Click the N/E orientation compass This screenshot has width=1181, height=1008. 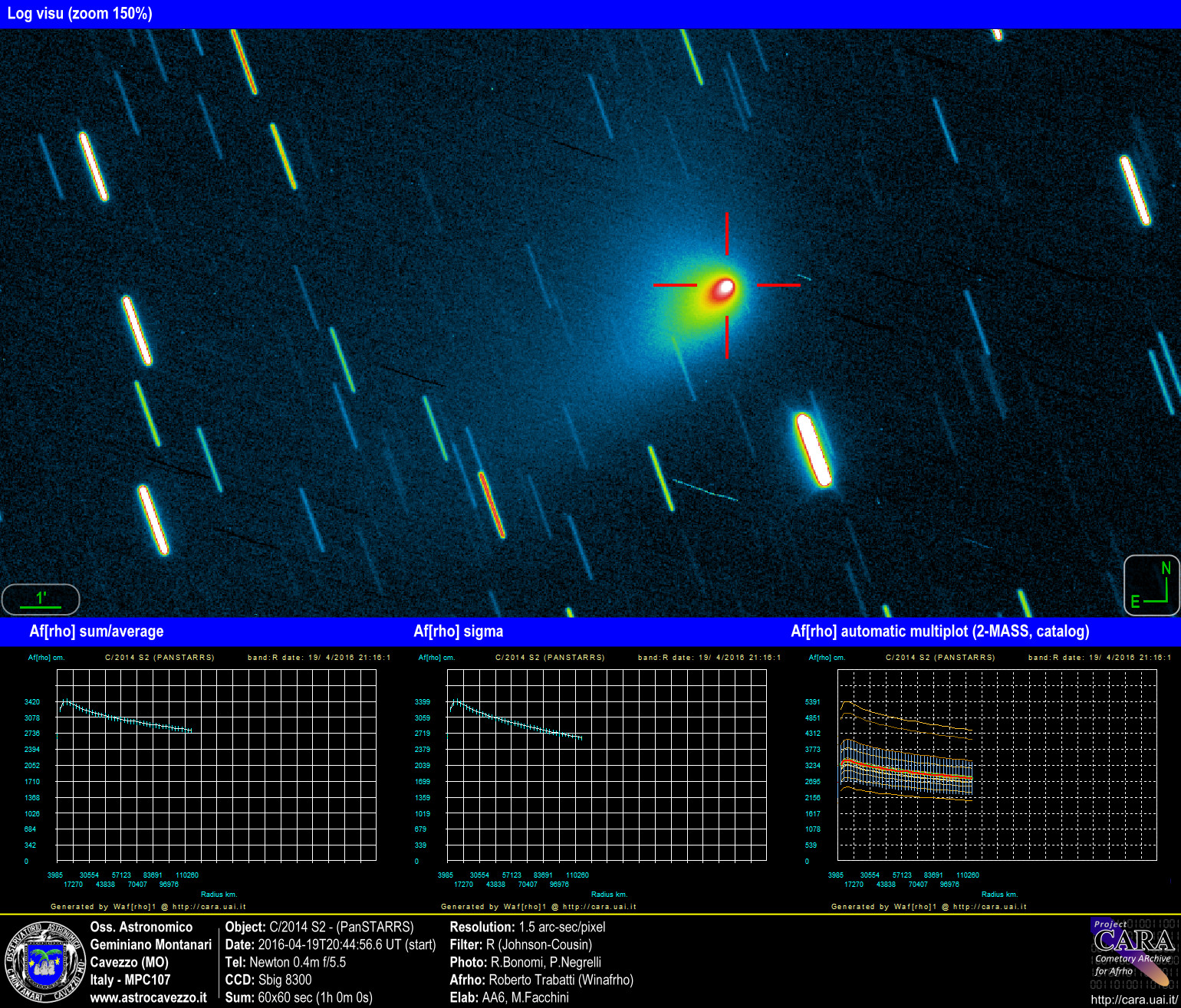coord(1152,586)
